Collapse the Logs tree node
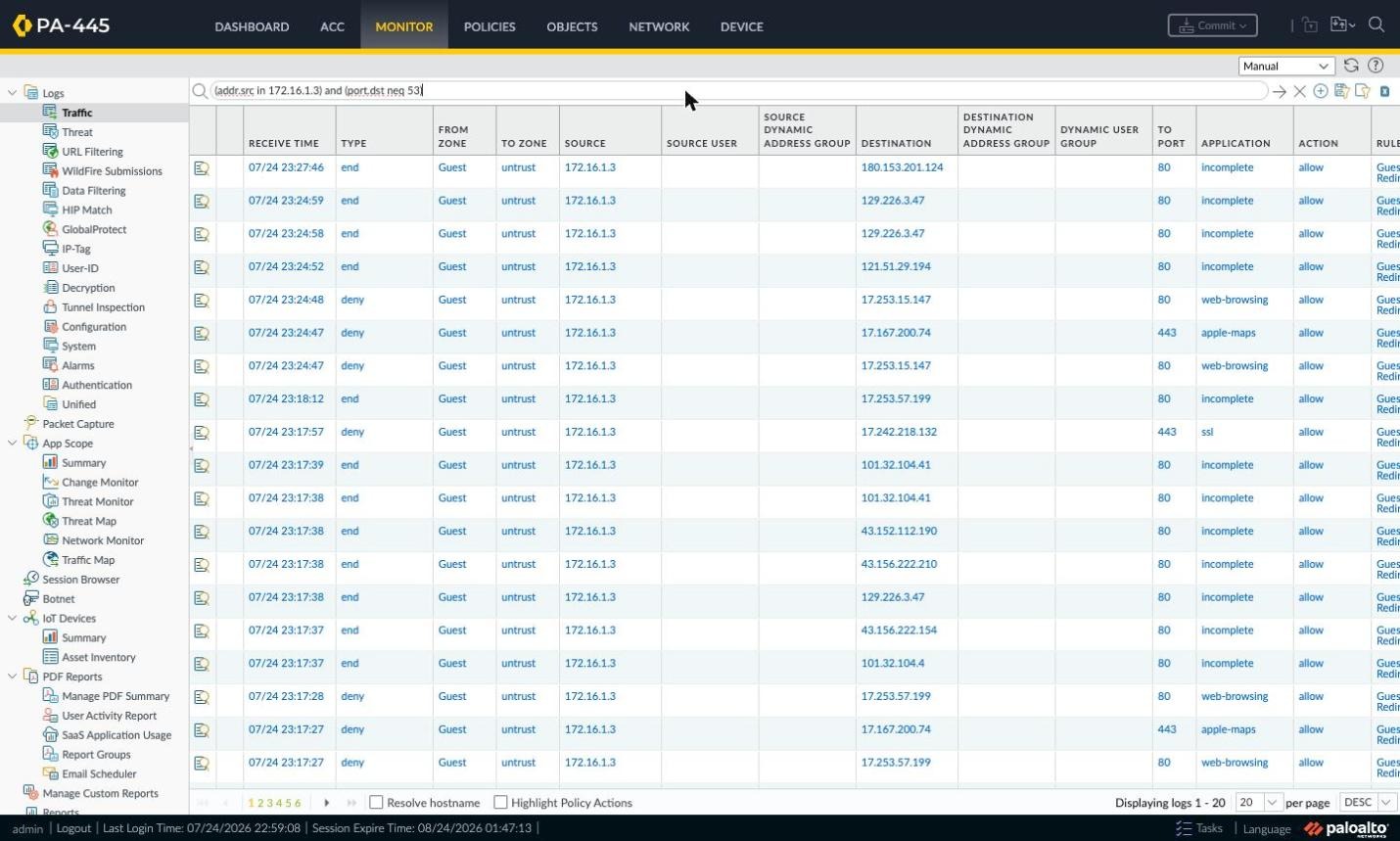The width and height of the screenshot is (1400, 841). tap(12, 93)
